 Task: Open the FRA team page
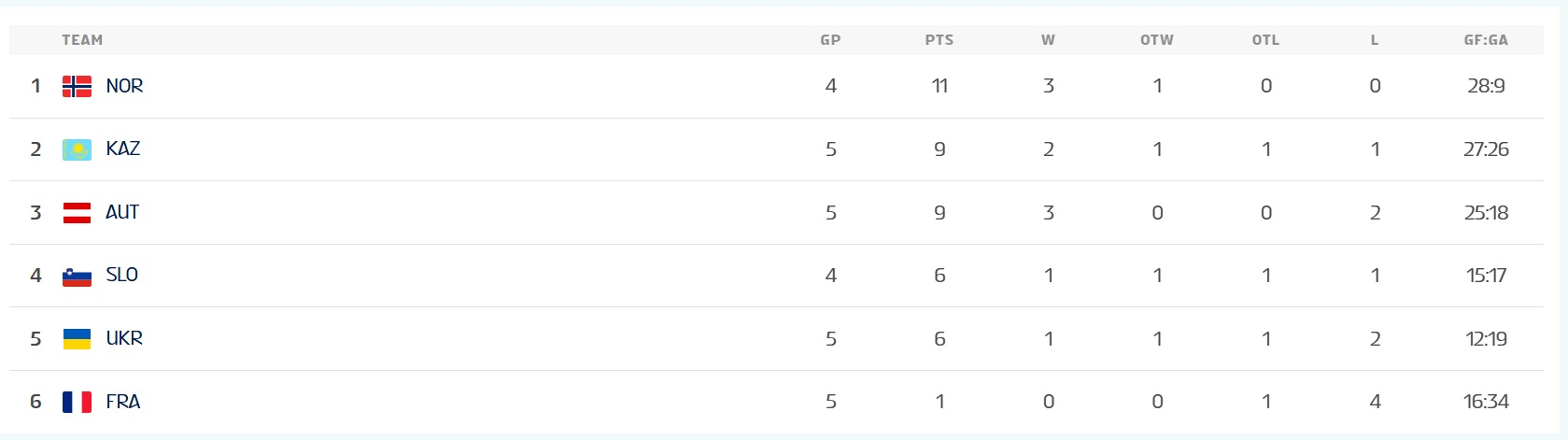(123, 402)
